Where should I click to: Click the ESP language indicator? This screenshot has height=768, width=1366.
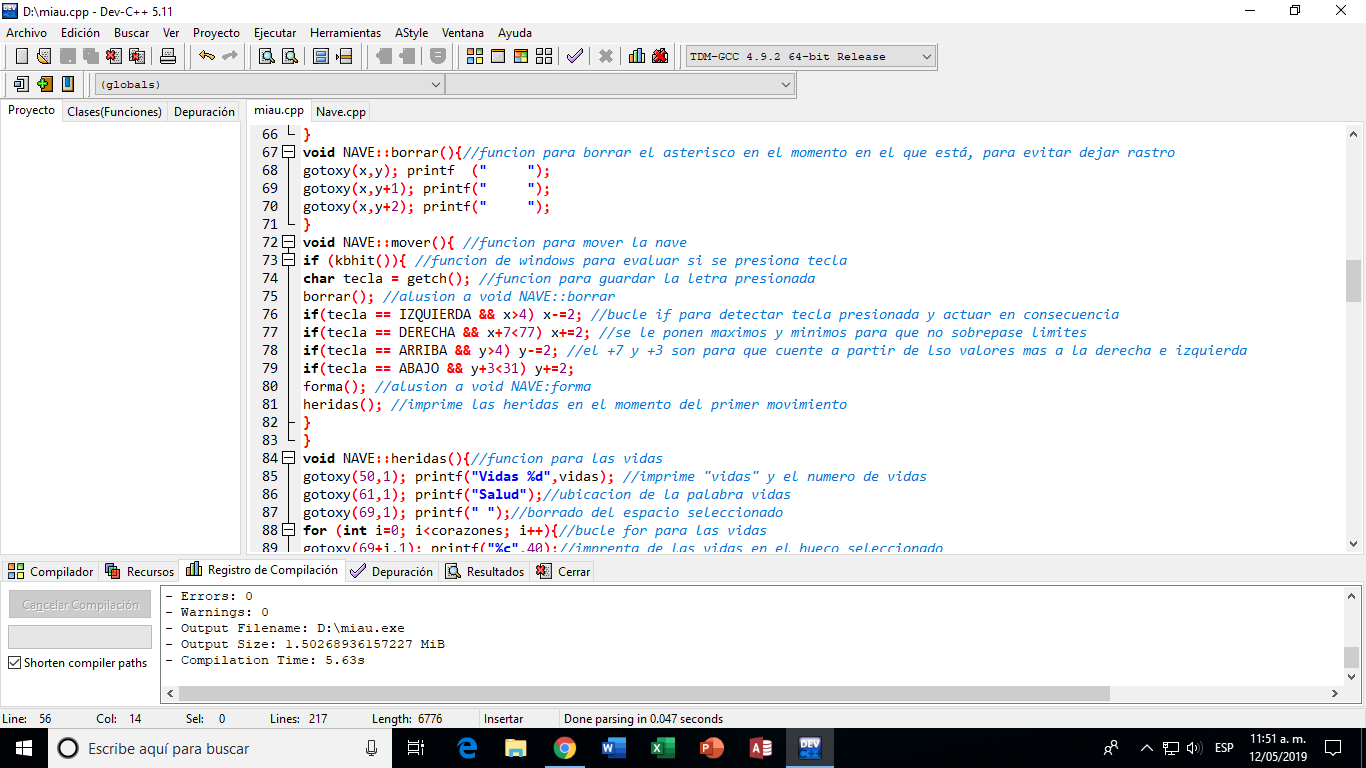[1224, 748]
